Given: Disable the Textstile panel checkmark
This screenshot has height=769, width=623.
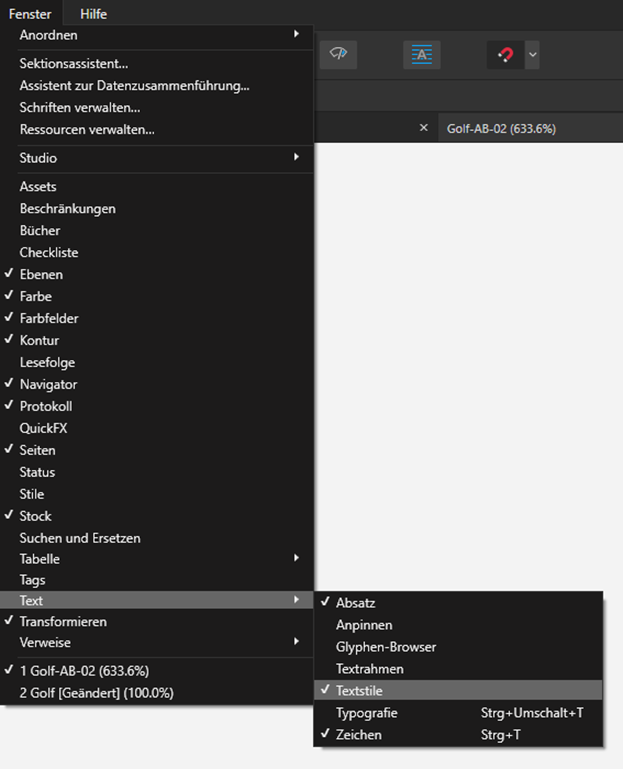Looking at the screenshot, I should coord(458,691).
